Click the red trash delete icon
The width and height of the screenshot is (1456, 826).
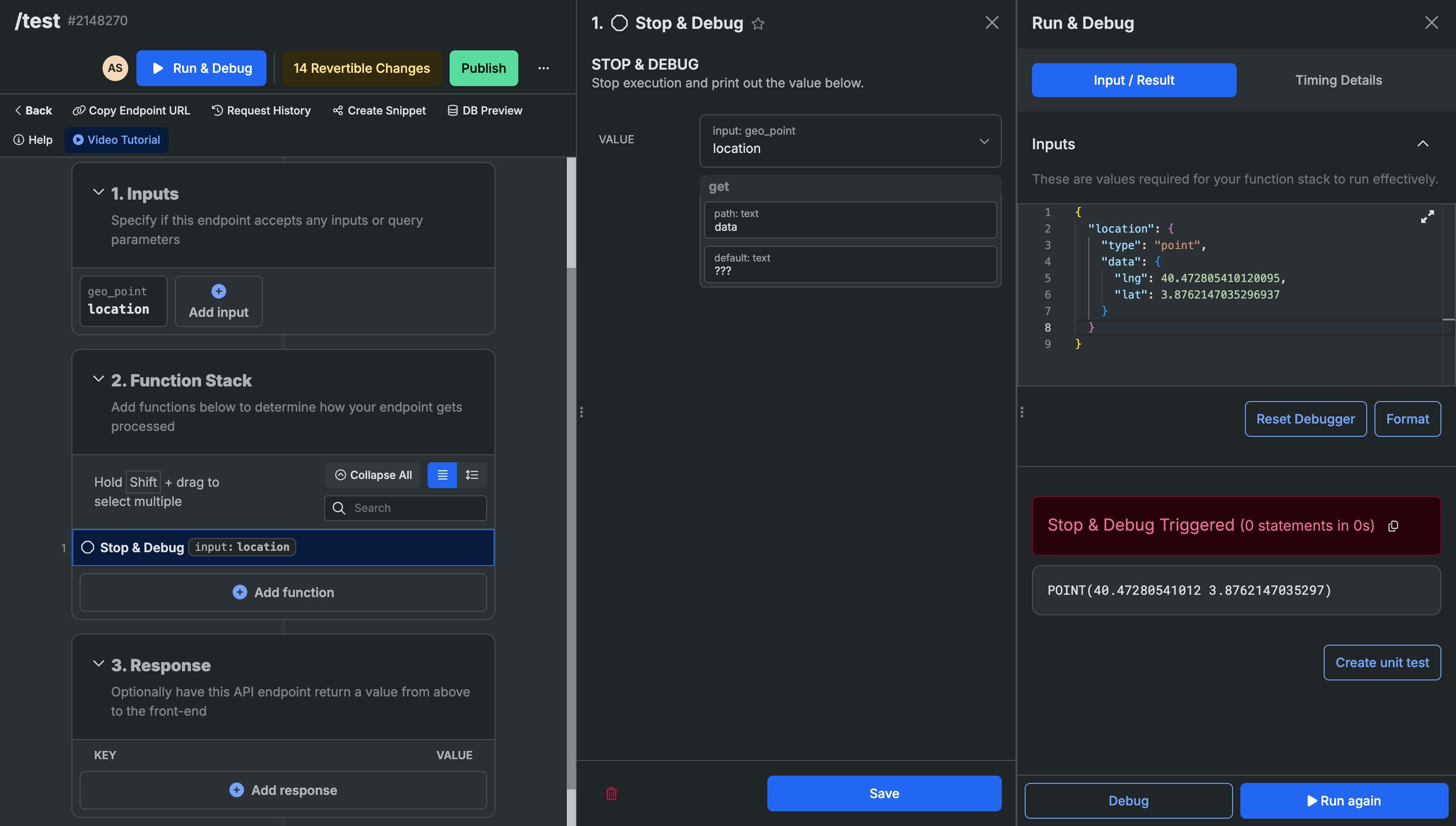[x=611, y=793]
